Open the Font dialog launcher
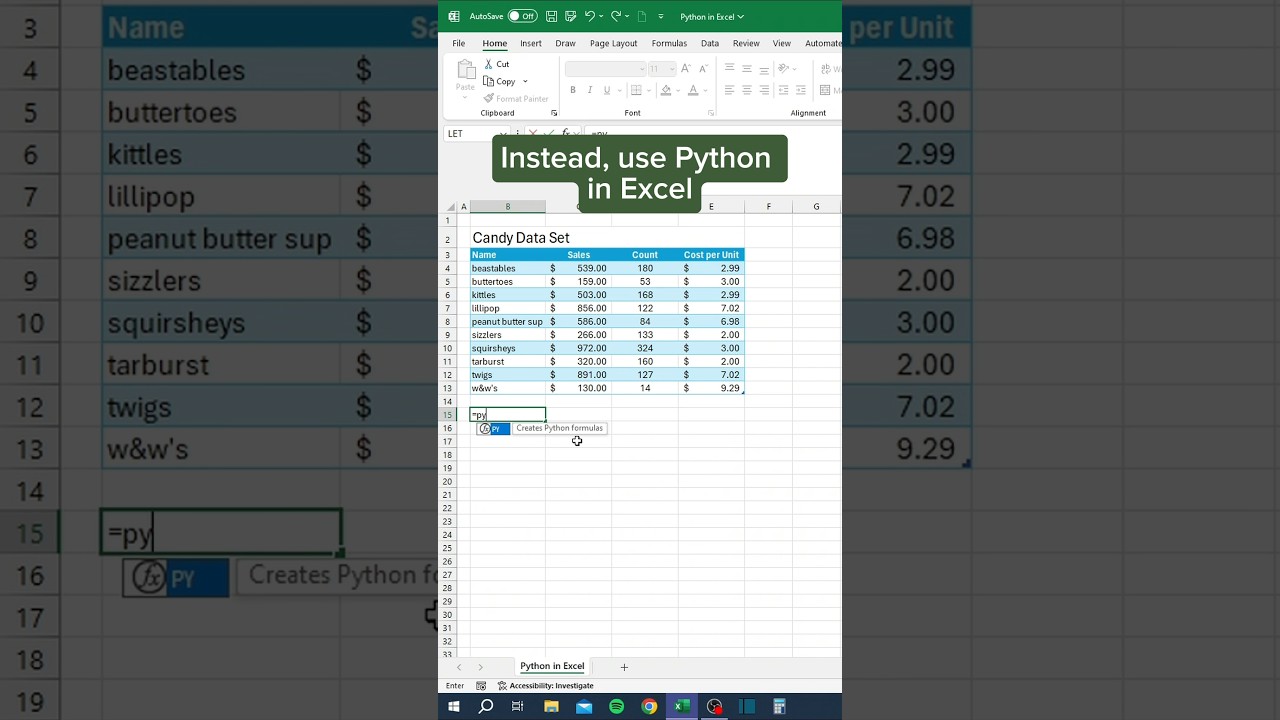Viewport: 1280px width, 720px height. point(711,113)
